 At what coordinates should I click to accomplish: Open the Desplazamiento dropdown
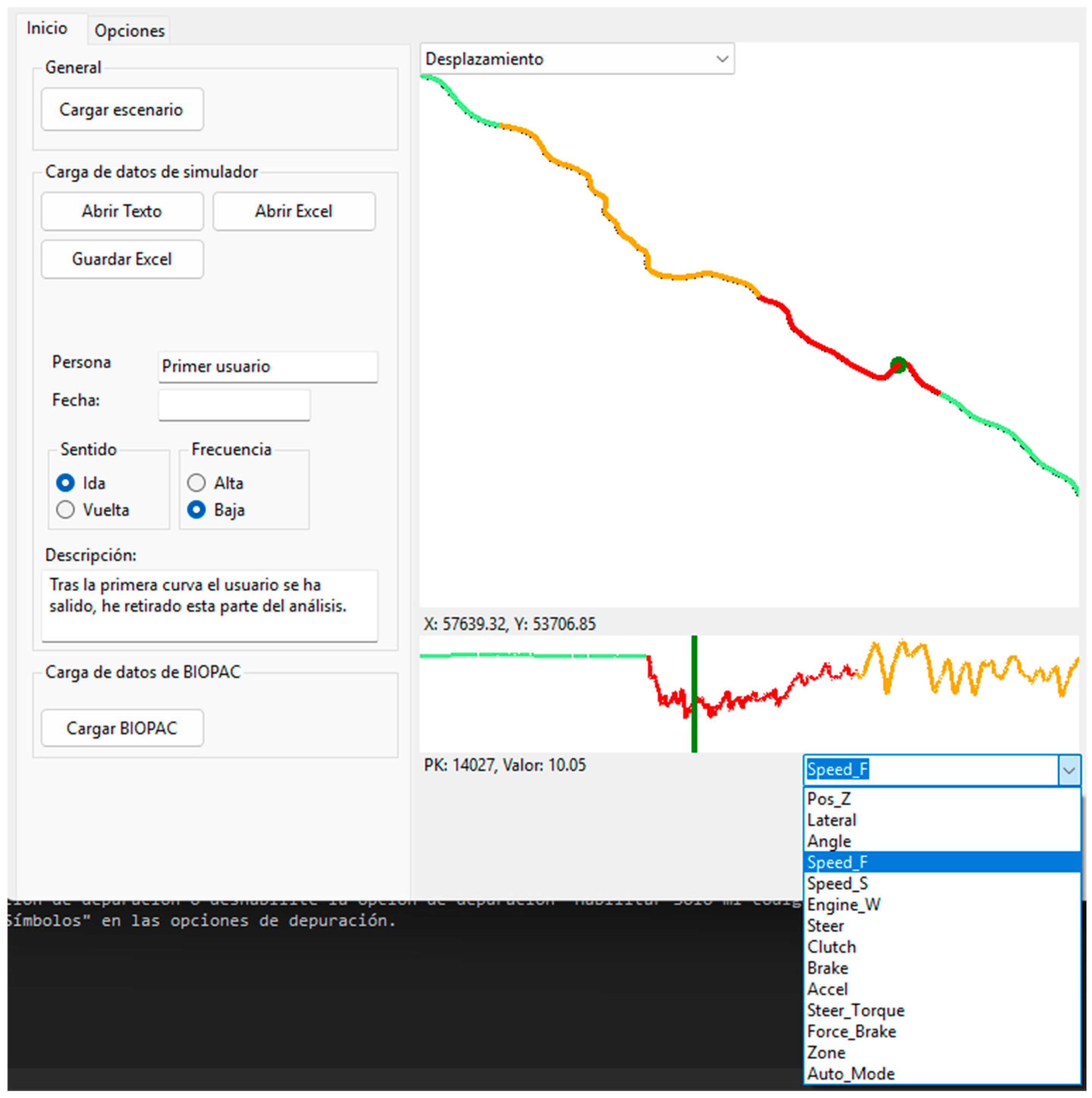pyautogui.click(x=576, y=59)
